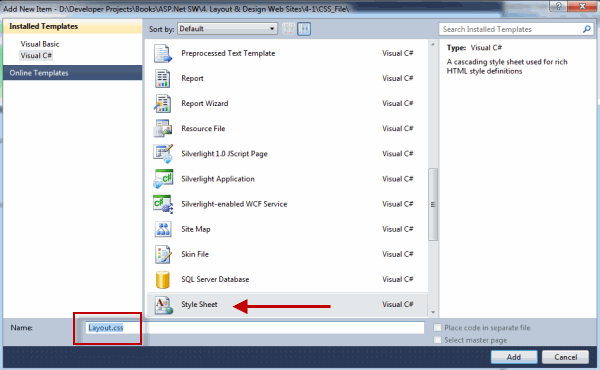Screen dimensions: 600x370
Task: Click the Search Installed Templates box
Action: point(515,29)
